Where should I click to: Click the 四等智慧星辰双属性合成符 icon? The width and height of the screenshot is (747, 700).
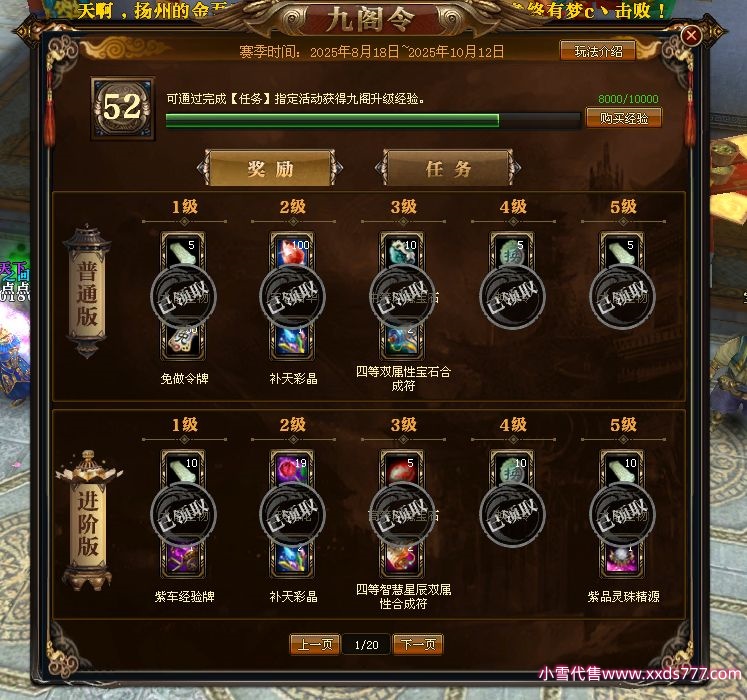[402, 558]
